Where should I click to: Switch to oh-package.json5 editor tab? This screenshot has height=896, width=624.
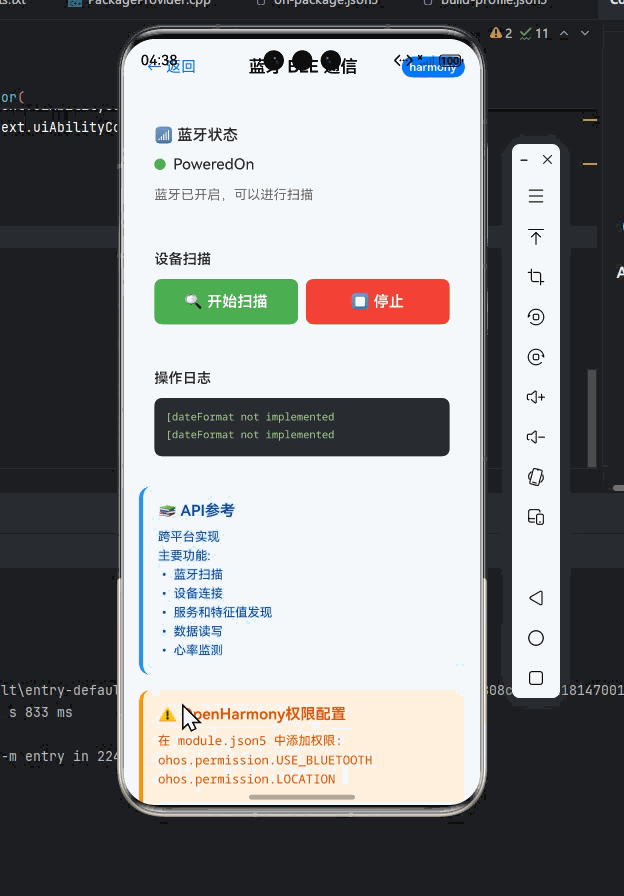(x=319, y=3)
